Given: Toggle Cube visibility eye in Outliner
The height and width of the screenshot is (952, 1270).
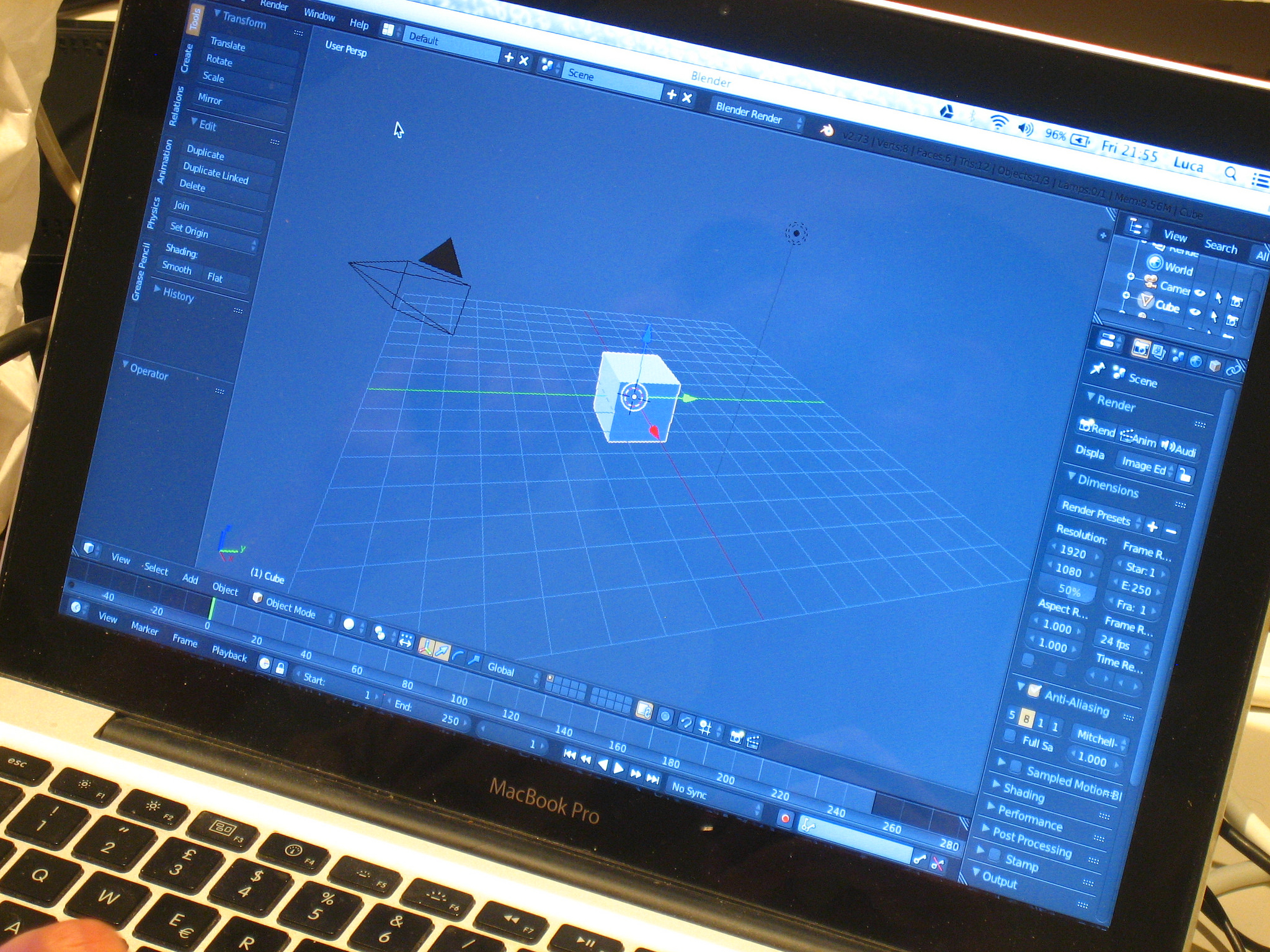Looking at the screenshot, I should click(x=1196, y=312).
